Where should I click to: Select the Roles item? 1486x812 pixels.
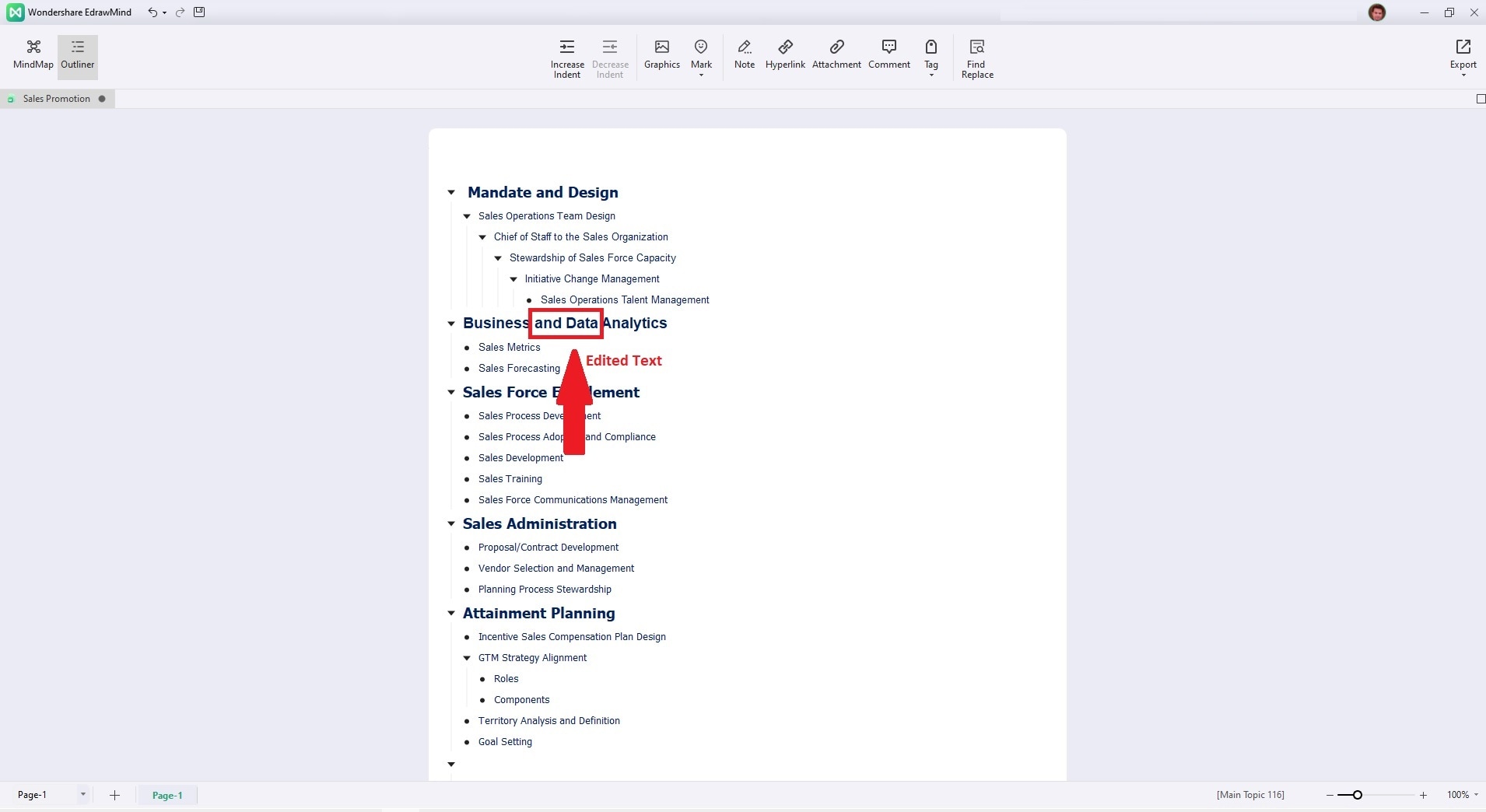[x=506, y=679]
